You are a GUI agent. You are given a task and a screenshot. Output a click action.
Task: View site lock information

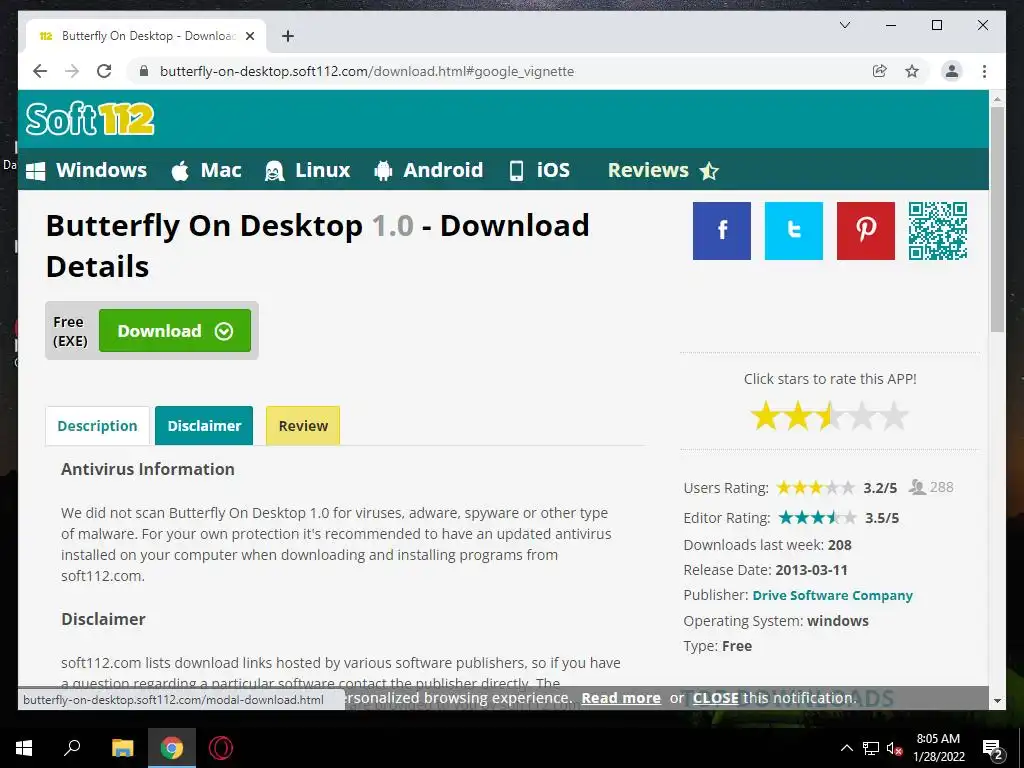pos(144,71)
